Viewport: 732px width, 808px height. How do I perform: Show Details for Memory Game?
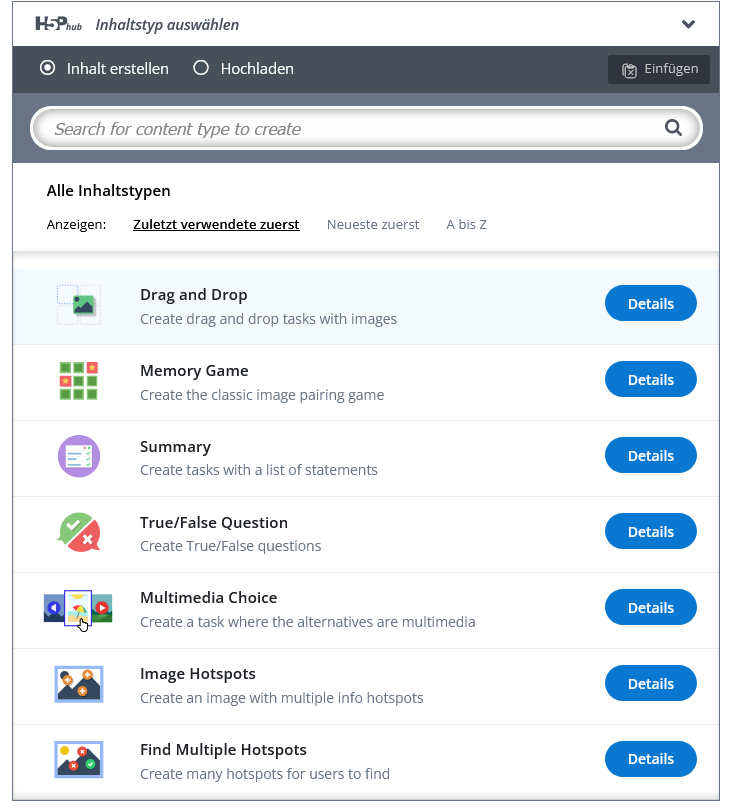pos(650,380)
